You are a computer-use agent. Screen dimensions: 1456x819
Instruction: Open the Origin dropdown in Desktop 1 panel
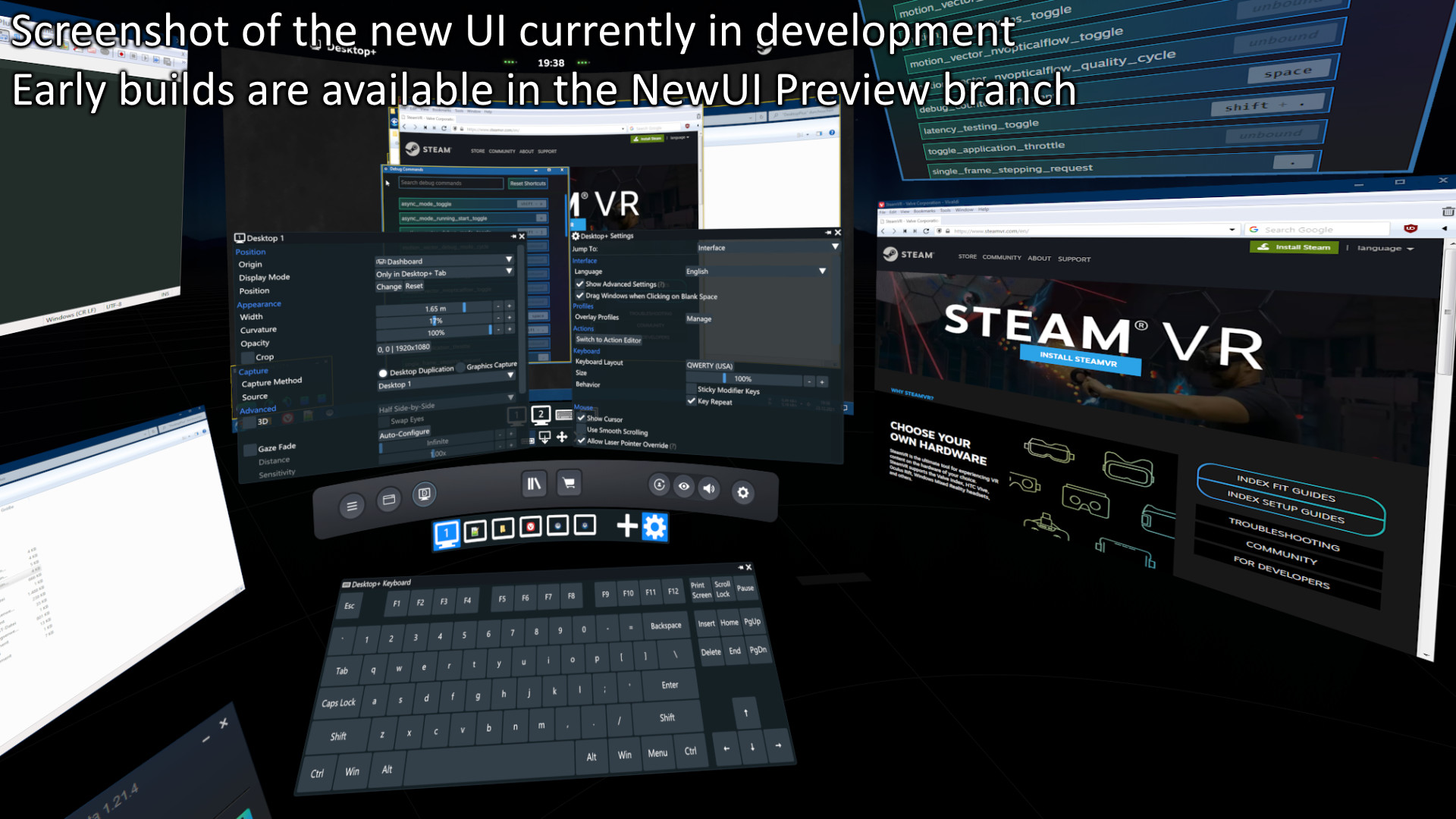pos(443,260)
